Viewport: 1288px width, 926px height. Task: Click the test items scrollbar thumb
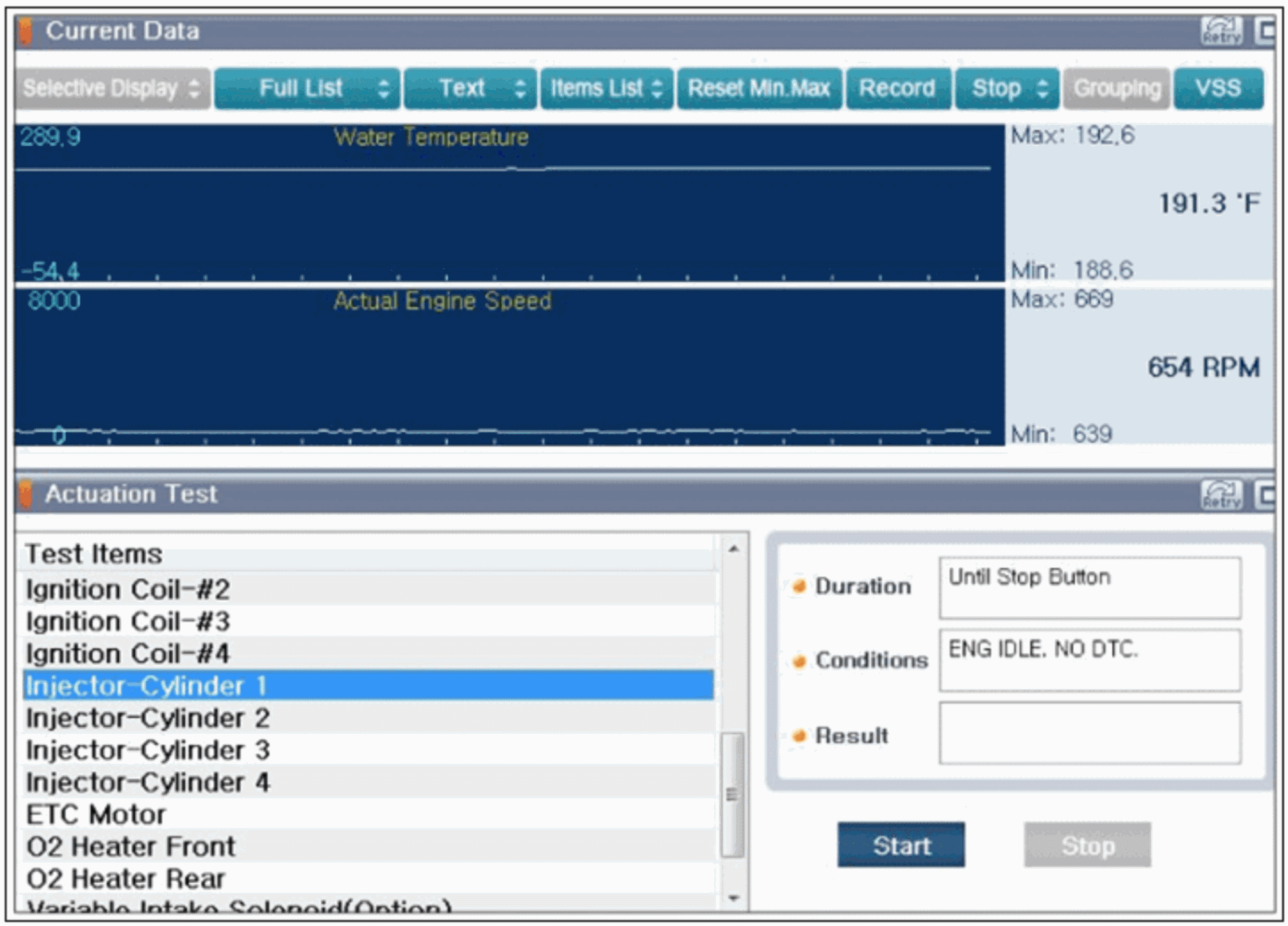tap(732, 794)
